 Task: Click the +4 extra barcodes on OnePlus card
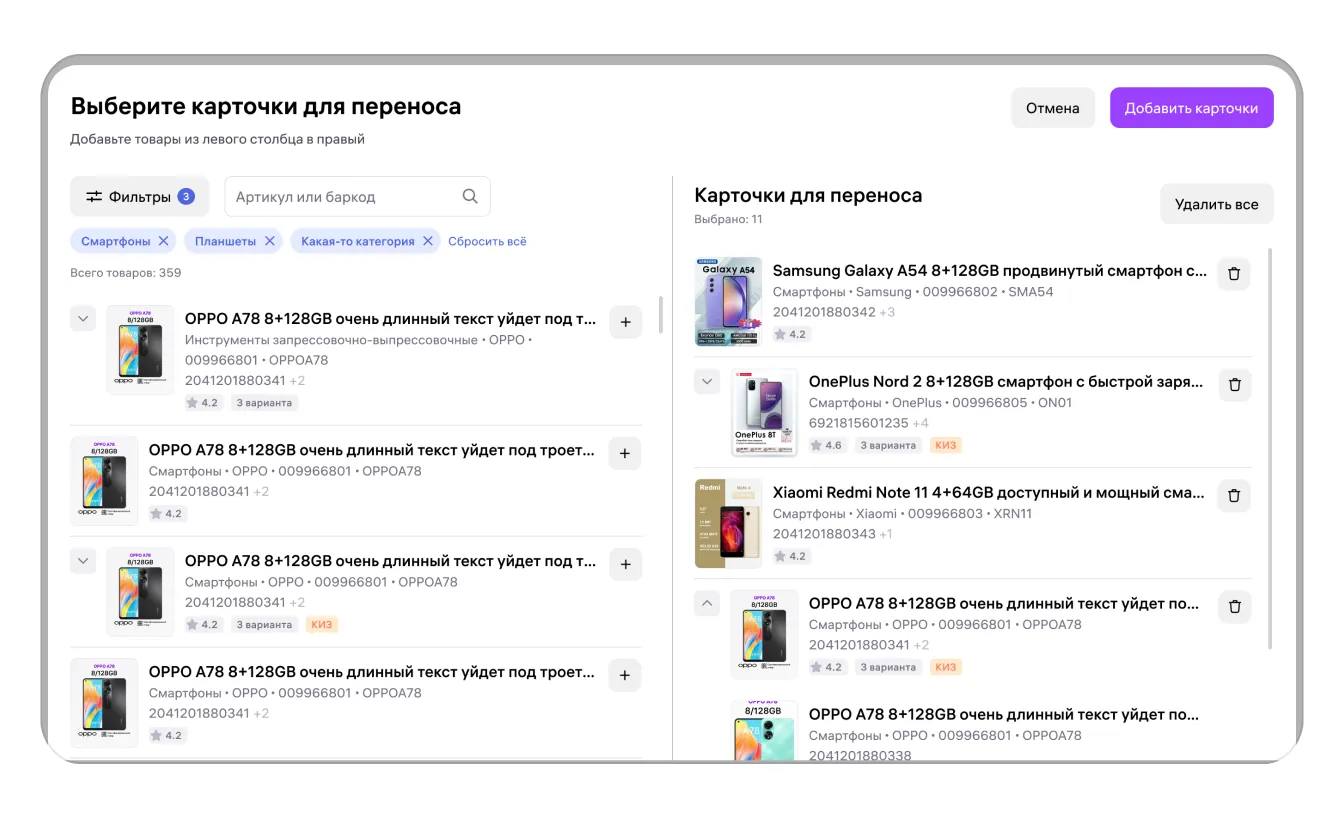[x=920, y=423]
